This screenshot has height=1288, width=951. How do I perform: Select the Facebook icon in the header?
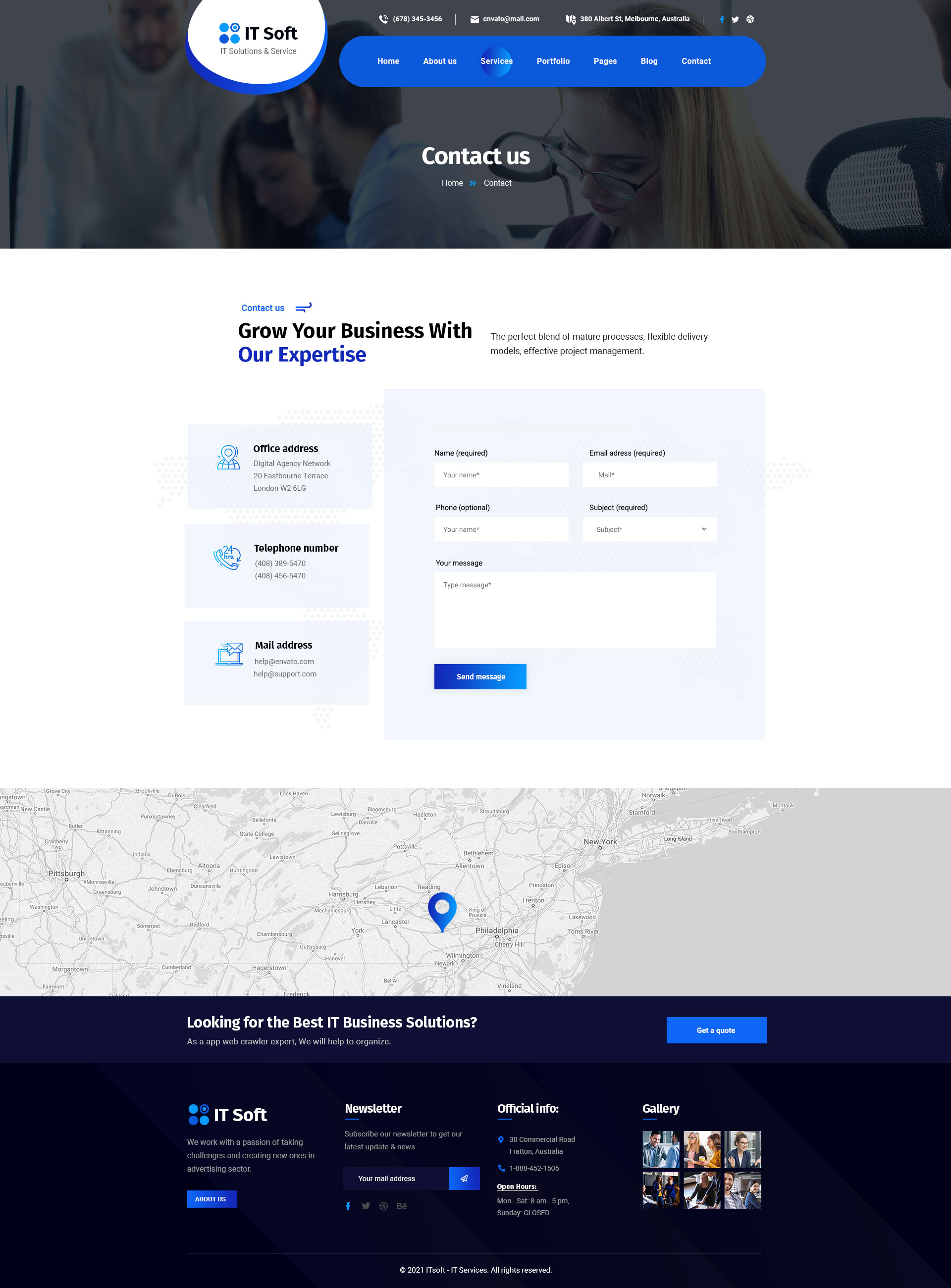click(723, 19)
